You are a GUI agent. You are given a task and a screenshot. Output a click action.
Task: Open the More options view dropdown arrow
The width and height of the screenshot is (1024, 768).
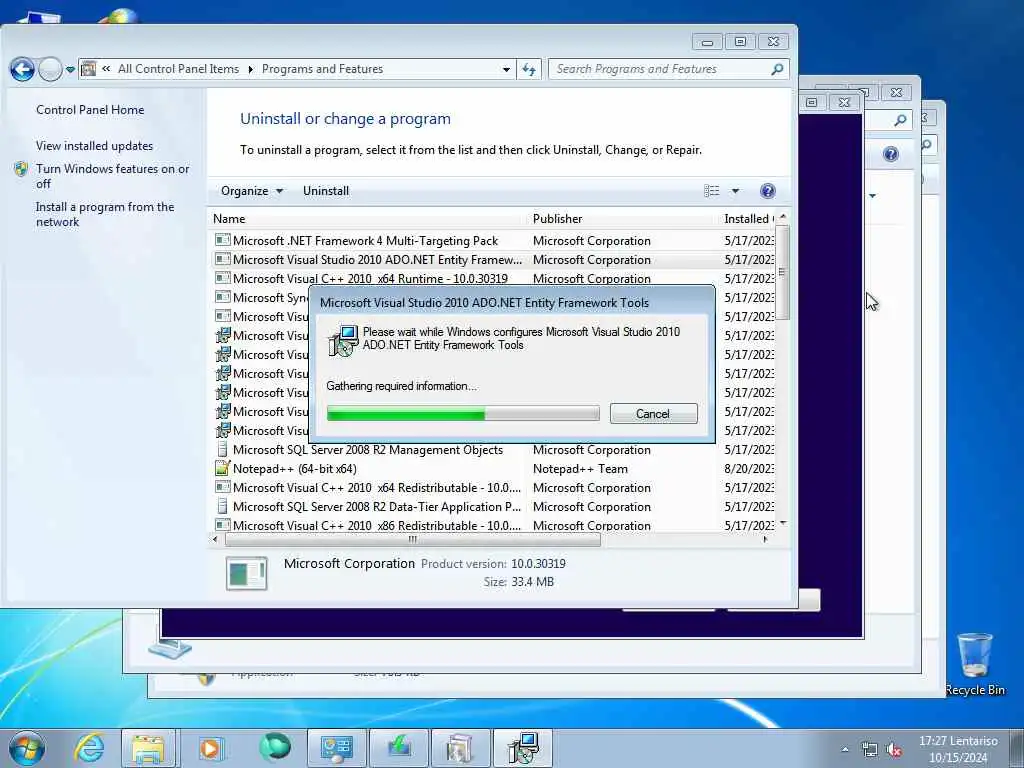point(735,191)
